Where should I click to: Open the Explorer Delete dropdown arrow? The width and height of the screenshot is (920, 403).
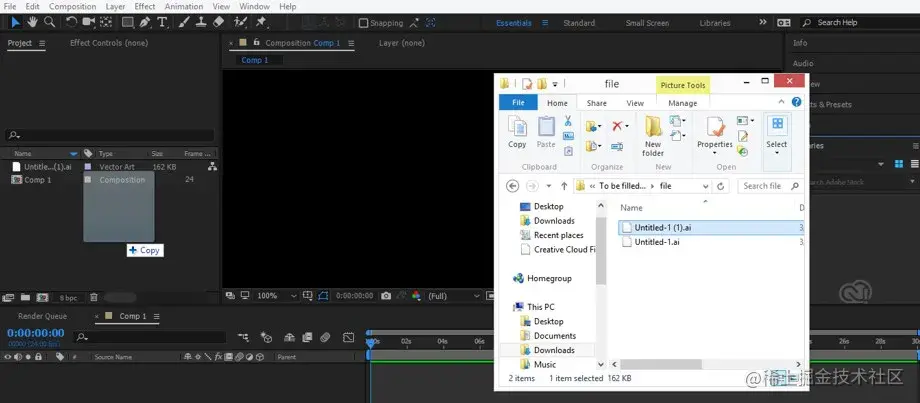(x=627, y=126)
